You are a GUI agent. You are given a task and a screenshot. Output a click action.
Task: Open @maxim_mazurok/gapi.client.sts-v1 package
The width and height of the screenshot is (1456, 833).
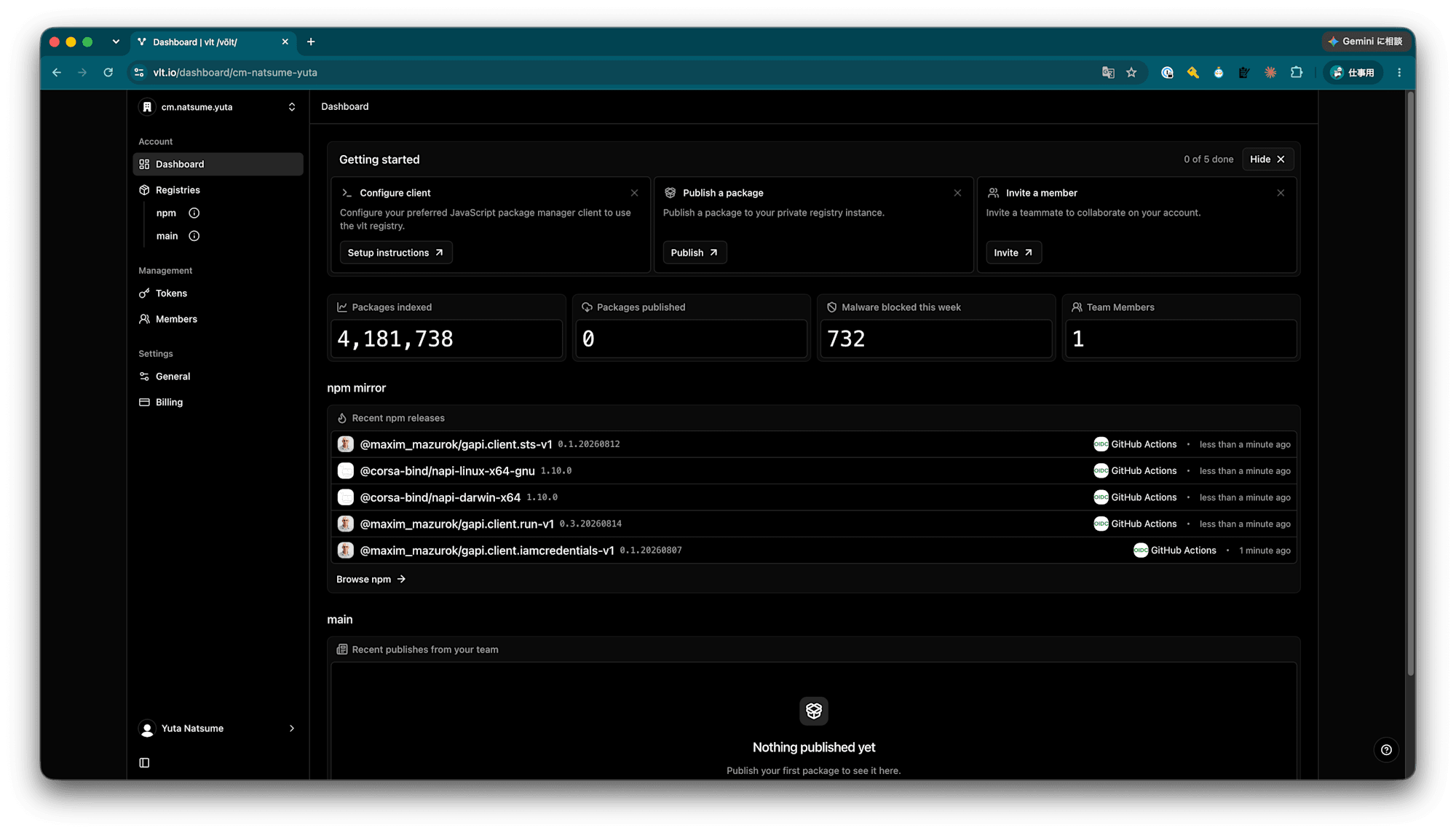point(456,444)
